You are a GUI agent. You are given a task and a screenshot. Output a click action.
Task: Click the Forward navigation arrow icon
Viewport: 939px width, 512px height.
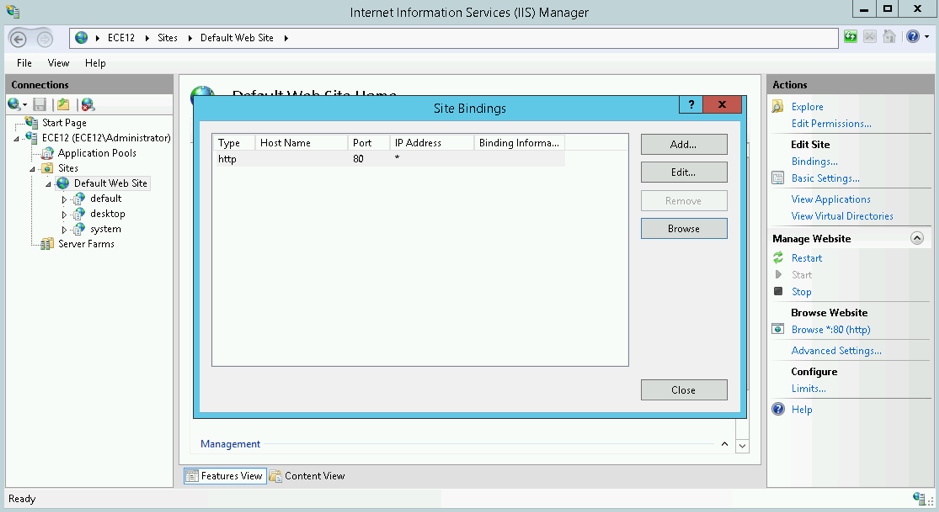coord(44,39)
